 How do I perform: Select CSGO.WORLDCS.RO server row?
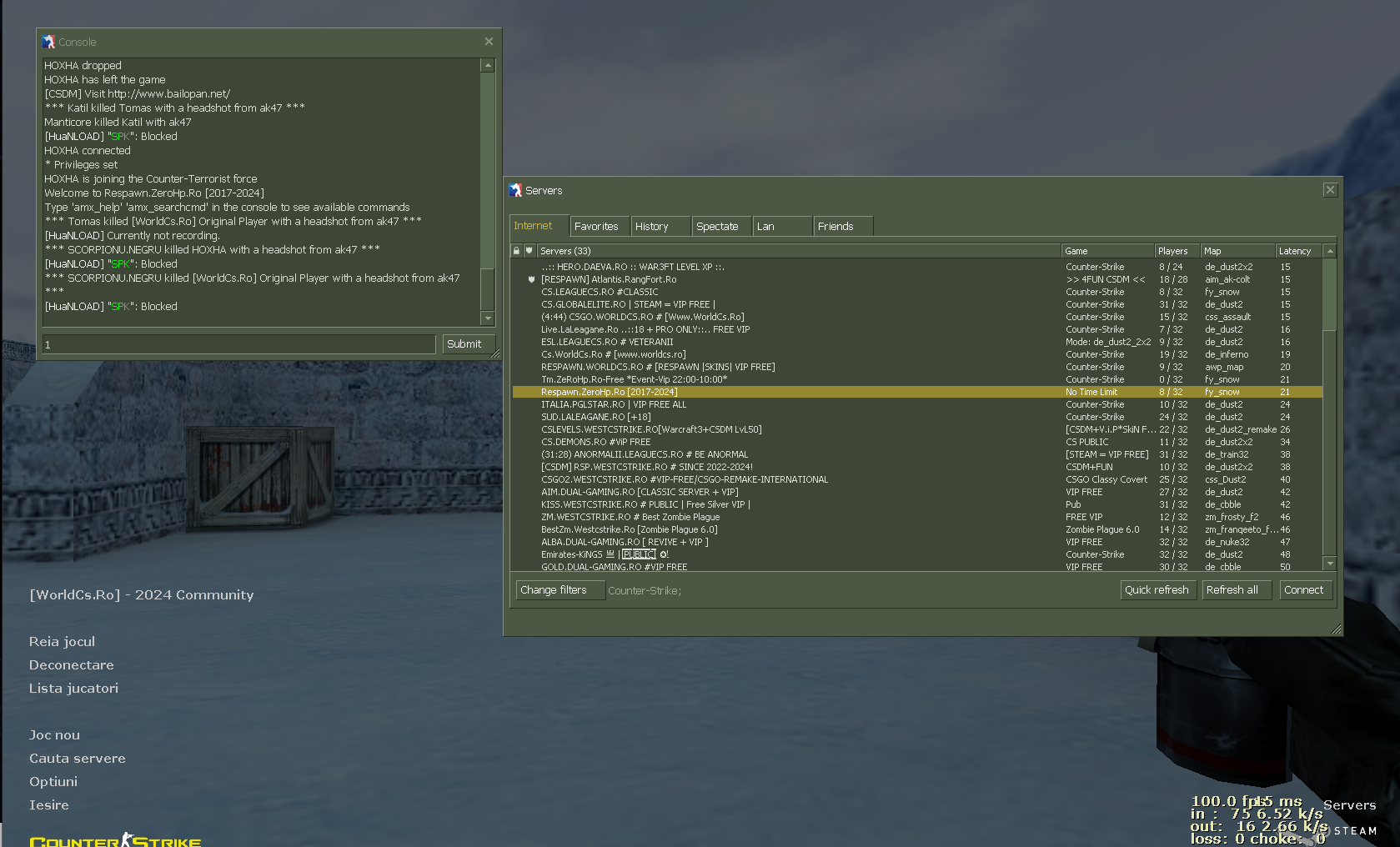[917, 317]
